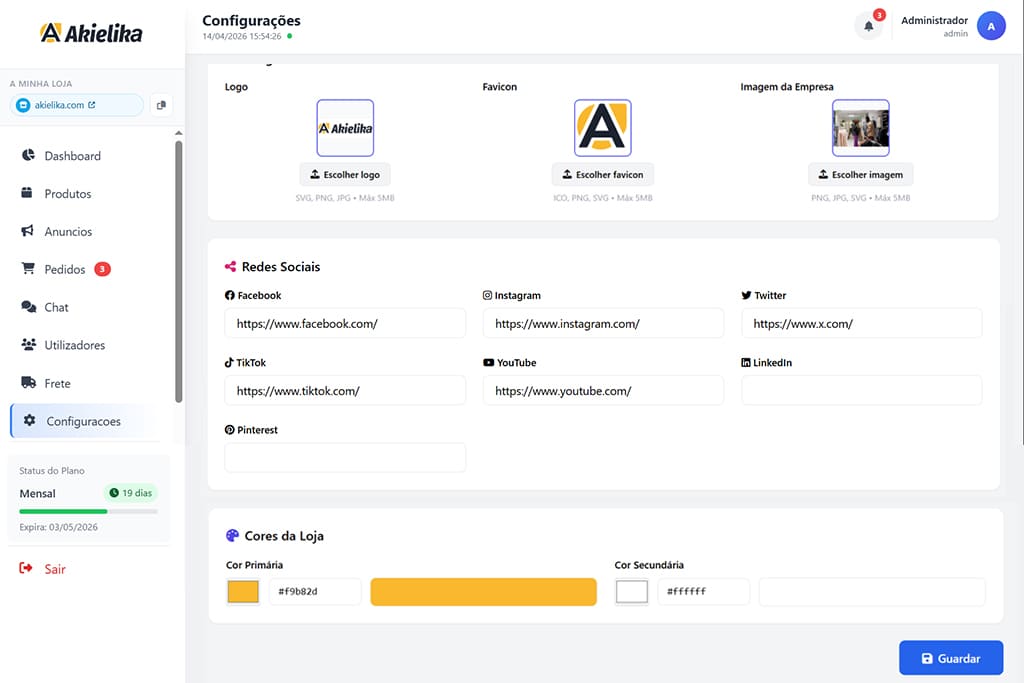The width and height of the screenshot is (1024, 683).
Task: Click the copy store link icon
Action: pyautogui.click(x=161, y=105)
